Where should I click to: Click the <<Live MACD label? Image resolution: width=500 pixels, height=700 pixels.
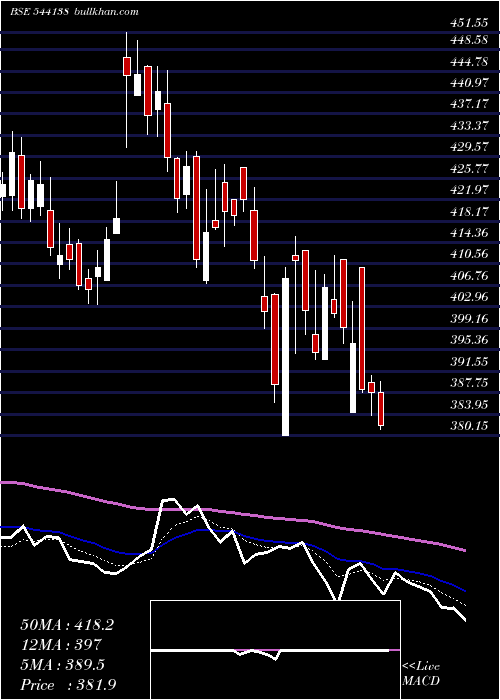tap(421, 674)
